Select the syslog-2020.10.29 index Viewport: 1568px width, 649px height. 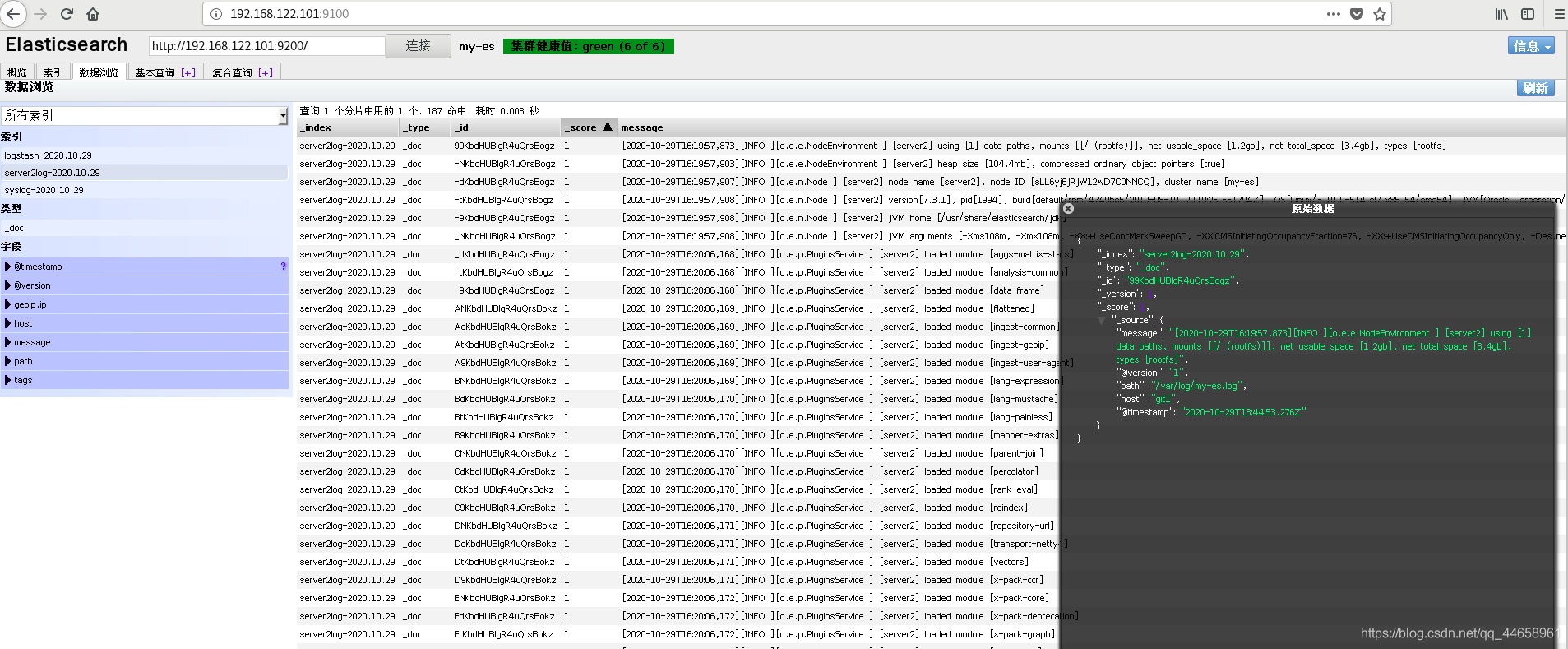point(145,190)
